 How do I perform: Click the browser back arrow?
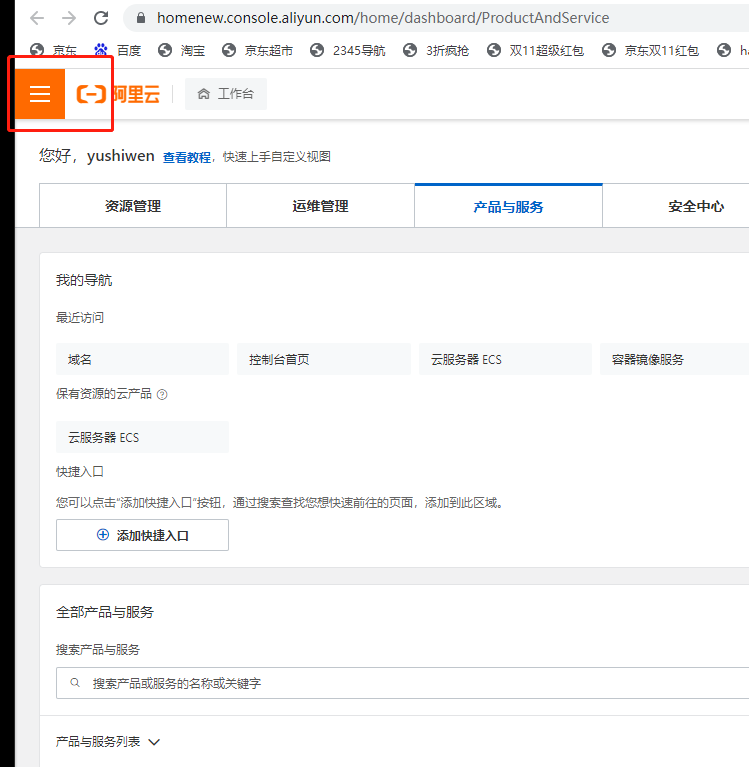tap(37, 18)
